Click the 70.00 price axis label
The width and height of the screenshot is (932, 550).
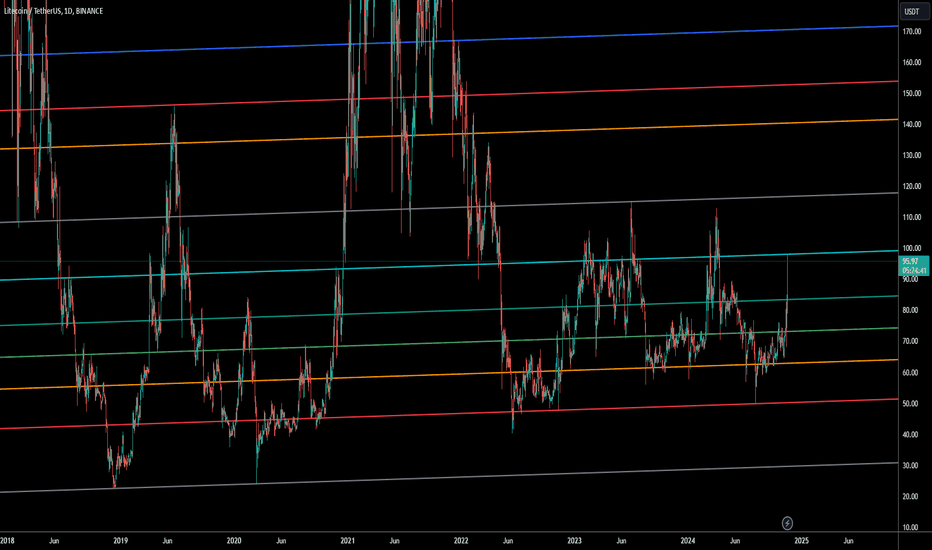coord(911,341)
